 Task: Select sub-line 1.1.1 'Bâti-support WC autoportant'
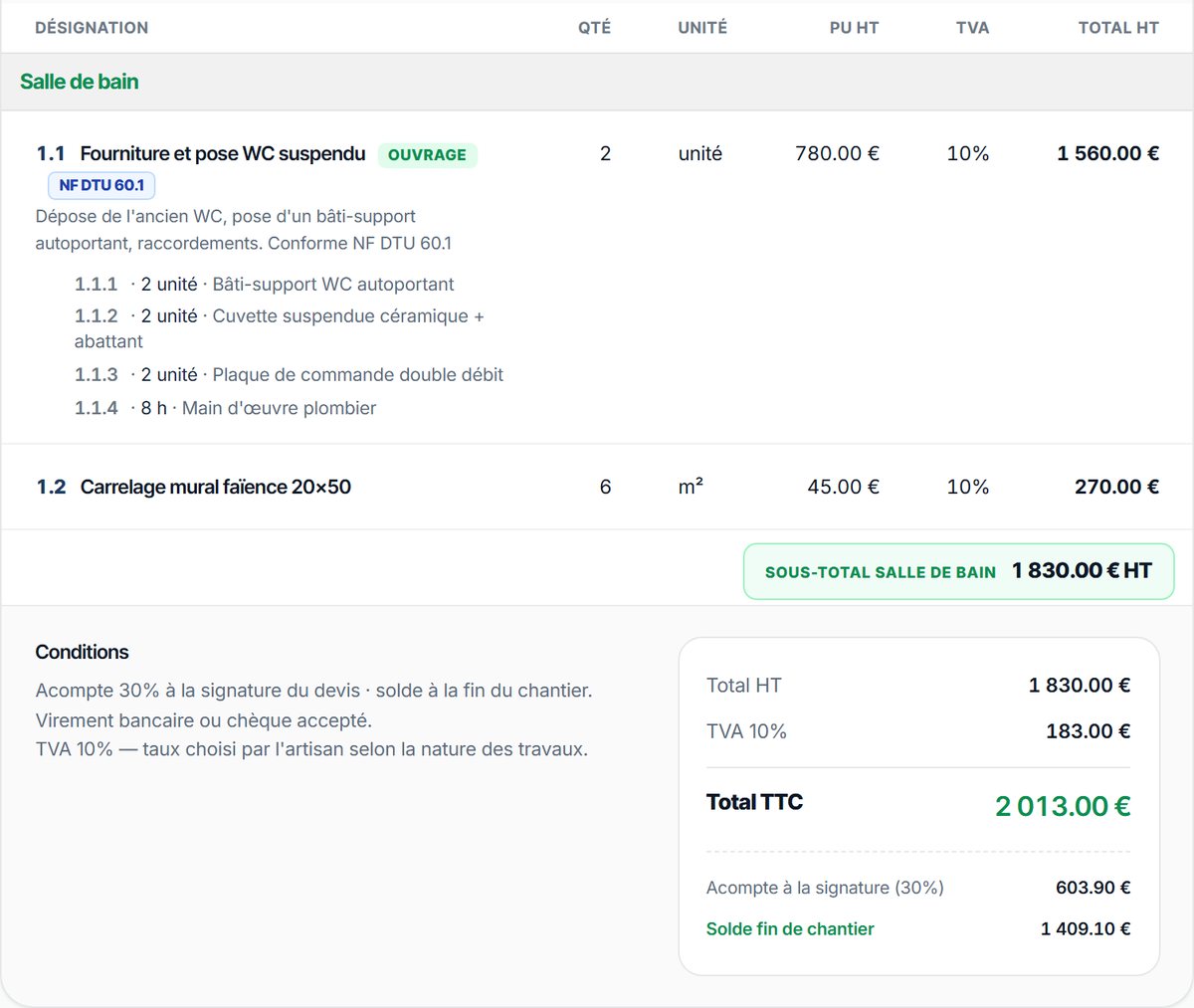tap(265, 285)
